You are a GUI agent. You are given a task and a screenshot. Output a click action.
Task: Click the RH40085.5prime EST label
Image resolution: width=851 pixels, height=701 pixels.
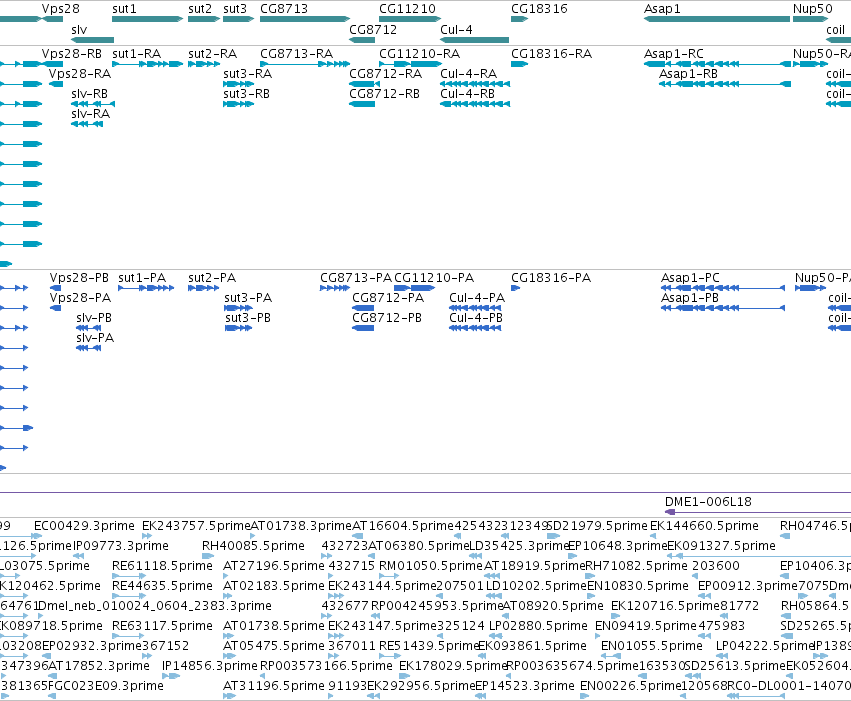coord(253,546)
